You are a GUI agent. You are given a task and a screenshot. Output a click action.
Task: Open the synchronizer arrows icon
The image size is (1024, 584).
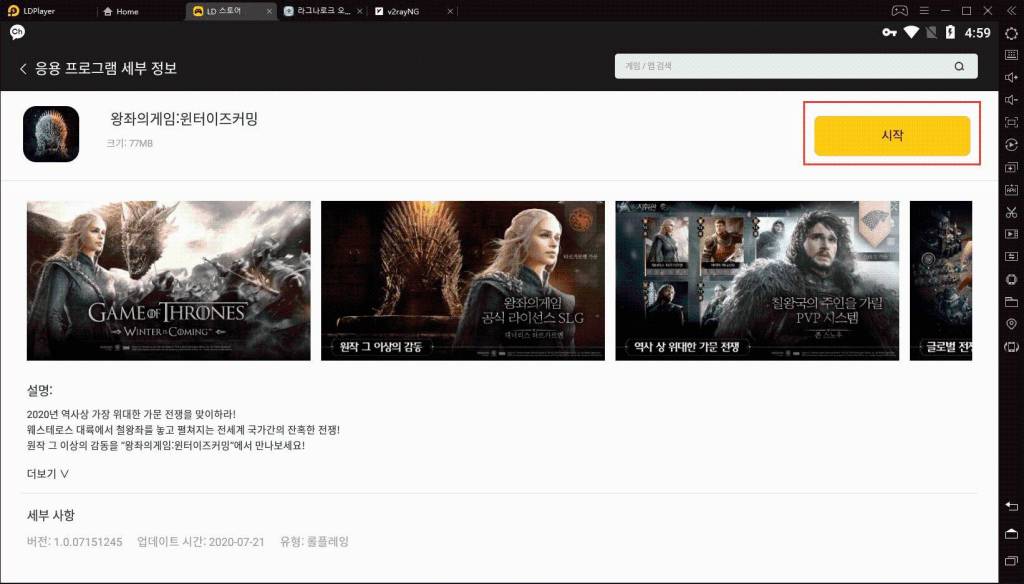(x=1011, y=256)
